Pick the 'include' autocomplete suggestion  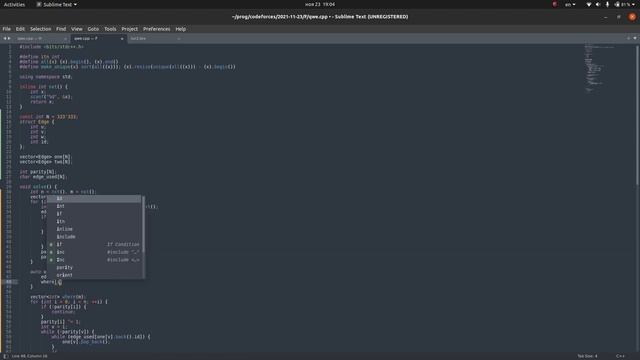click(94, 237)
